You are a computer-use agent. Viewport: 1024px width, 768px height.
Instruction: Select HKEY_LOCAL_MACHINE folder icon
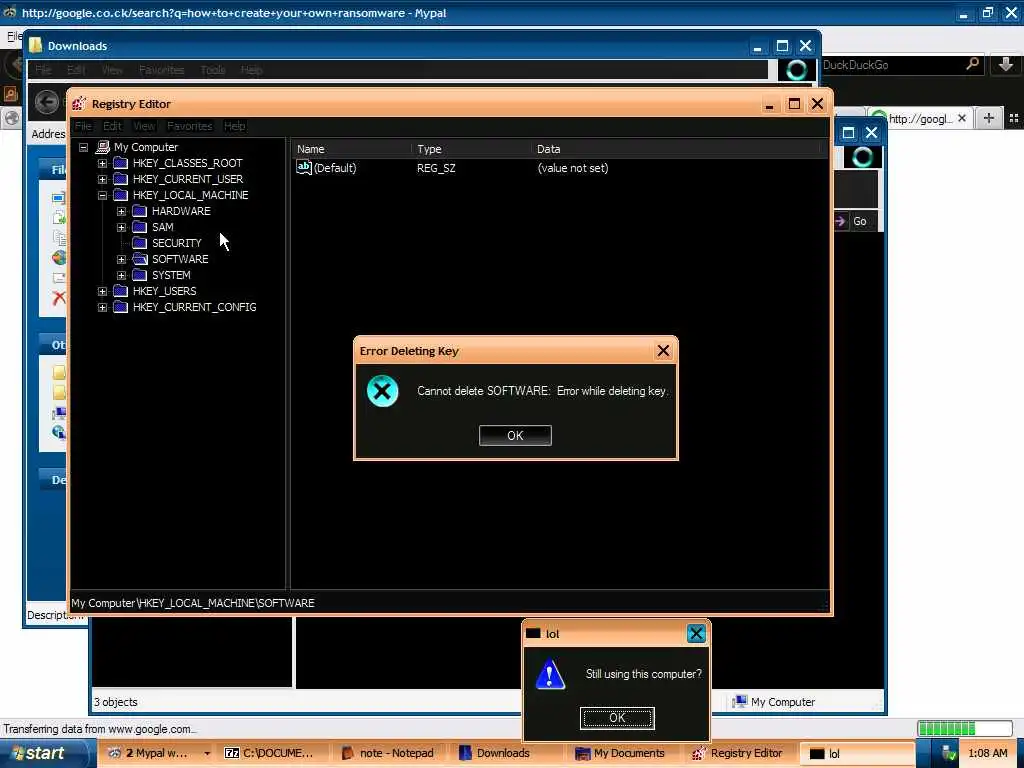(120, 195)
